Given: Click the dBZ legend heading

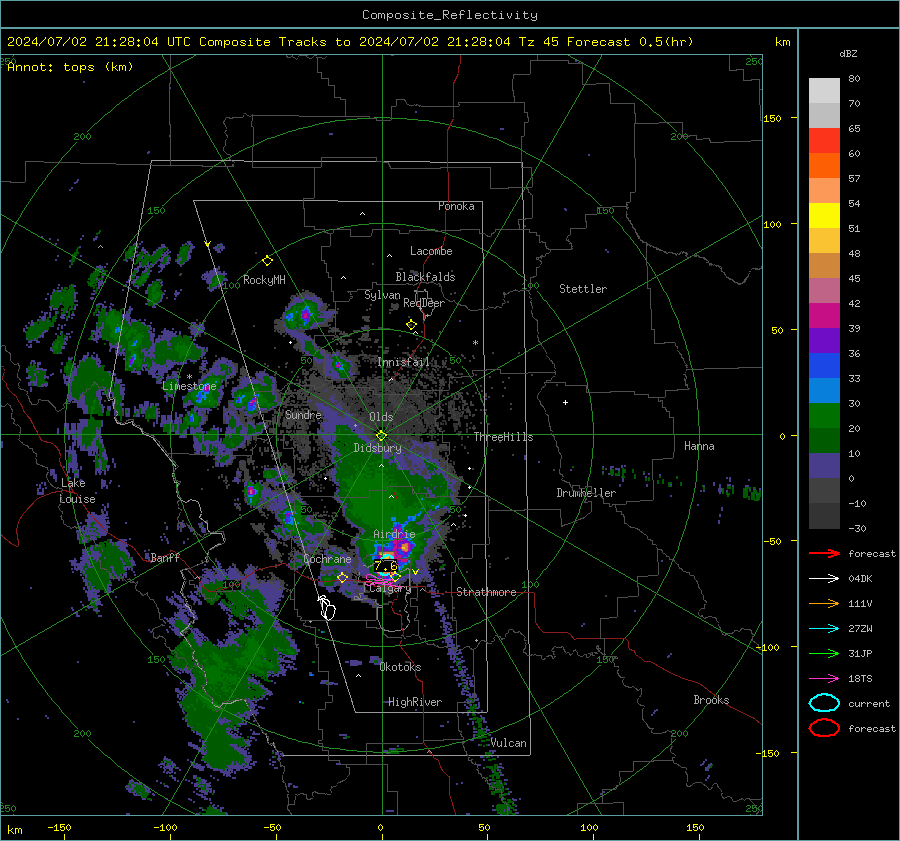Looking at the screenshot, I should [x=848, y=53].
